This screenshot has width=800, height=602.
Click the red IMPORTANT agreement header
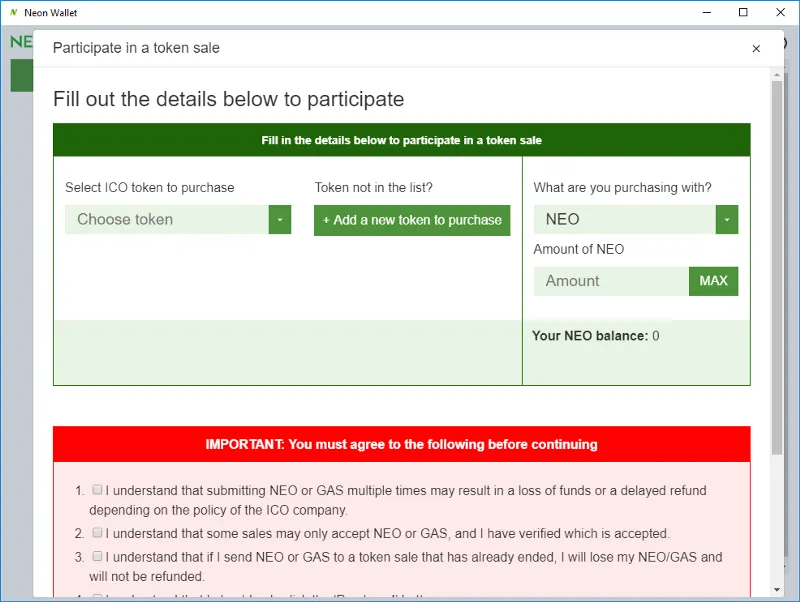(x=402, y=444)
